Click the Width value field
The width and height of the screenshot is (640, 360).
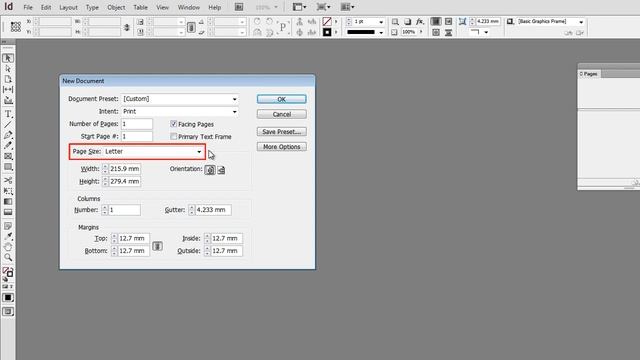pos(124,169)
